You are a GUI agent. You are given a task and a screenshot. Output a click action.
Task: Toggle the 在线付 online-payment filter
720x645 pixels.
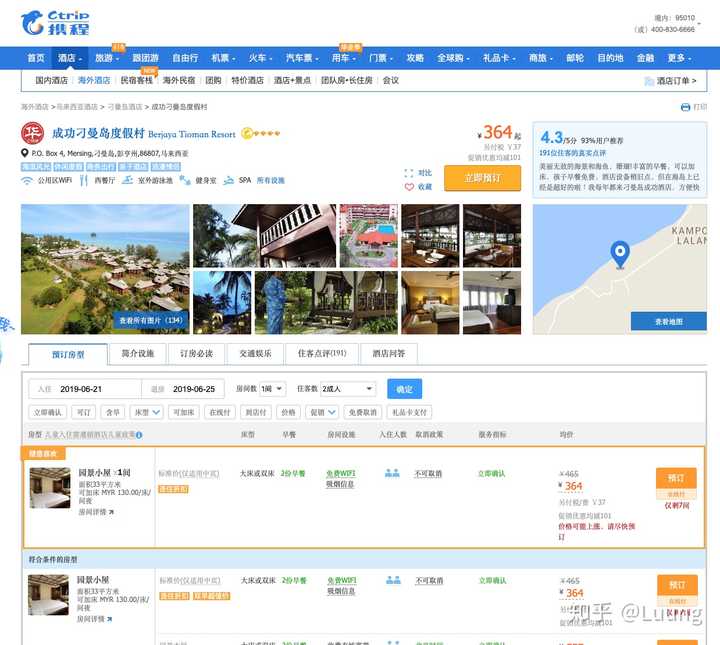point(219,412)
